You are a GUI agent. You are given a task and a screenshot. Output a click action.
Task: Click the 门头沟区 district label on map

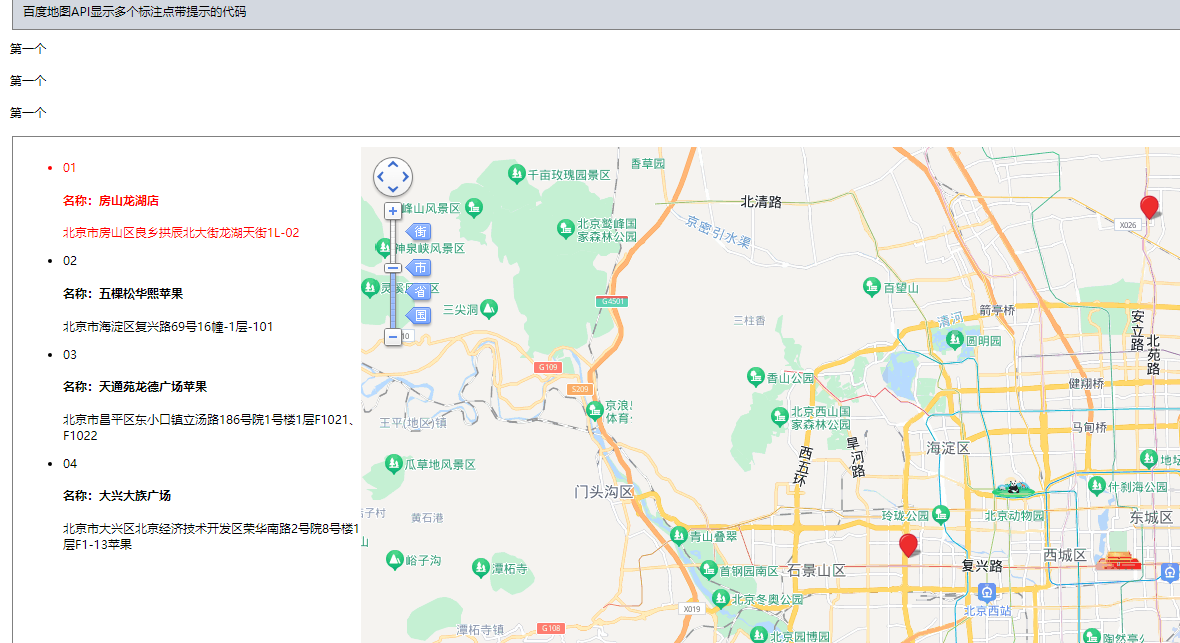tap(604, 492)
